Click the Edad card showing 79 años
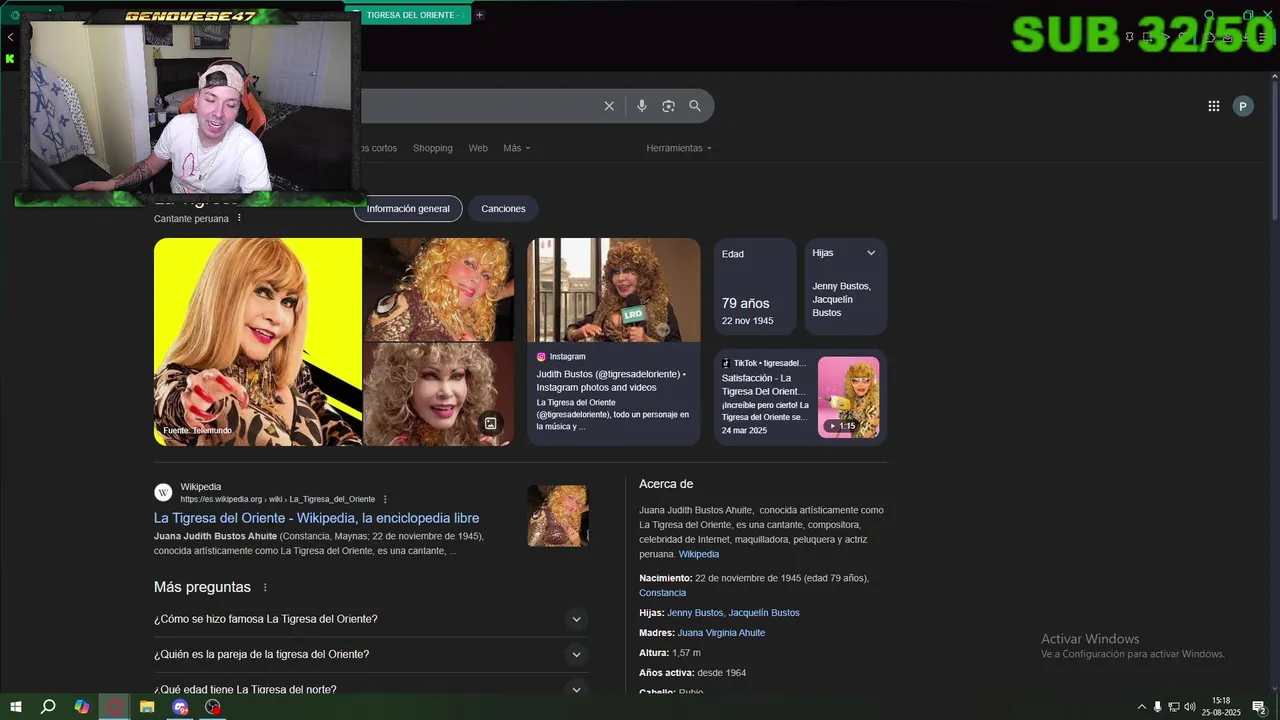Viewport: 1280px width, 720px height. click(755, 286)
